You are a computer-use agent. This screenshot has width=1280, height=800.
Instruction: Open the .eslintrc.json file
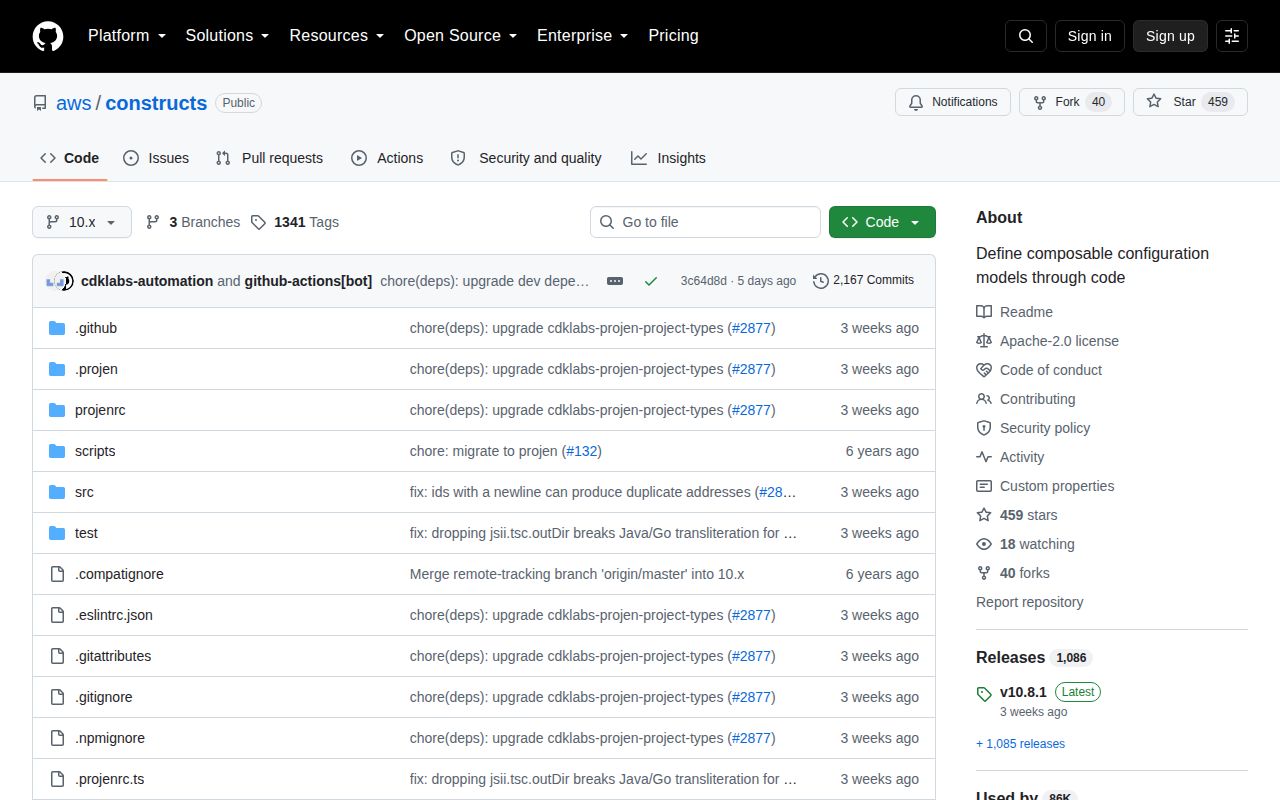pyautogui.click(x=114, y=615)
